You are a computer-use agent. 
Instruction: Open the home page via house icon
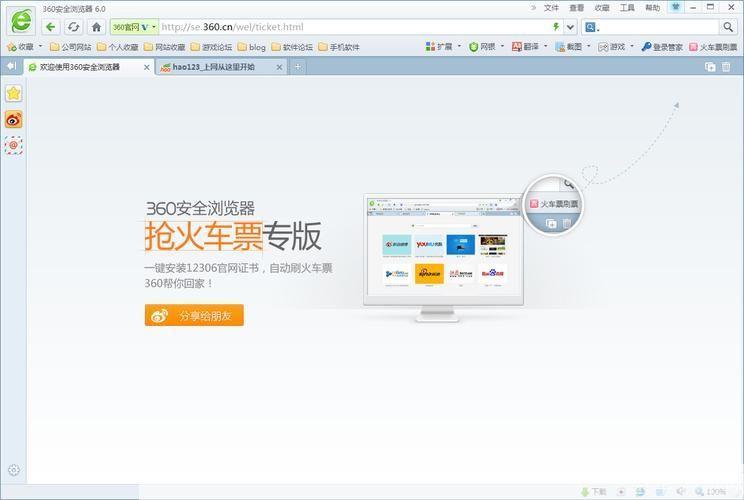coord(96,27)
